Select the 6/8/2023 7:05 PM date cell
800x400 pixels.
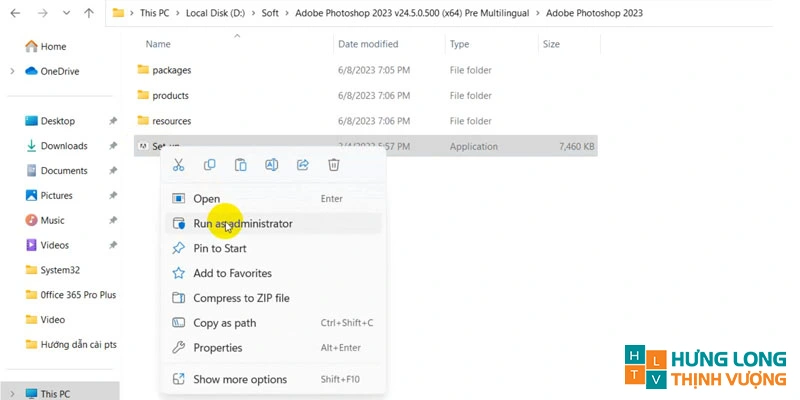coord(374,70)
